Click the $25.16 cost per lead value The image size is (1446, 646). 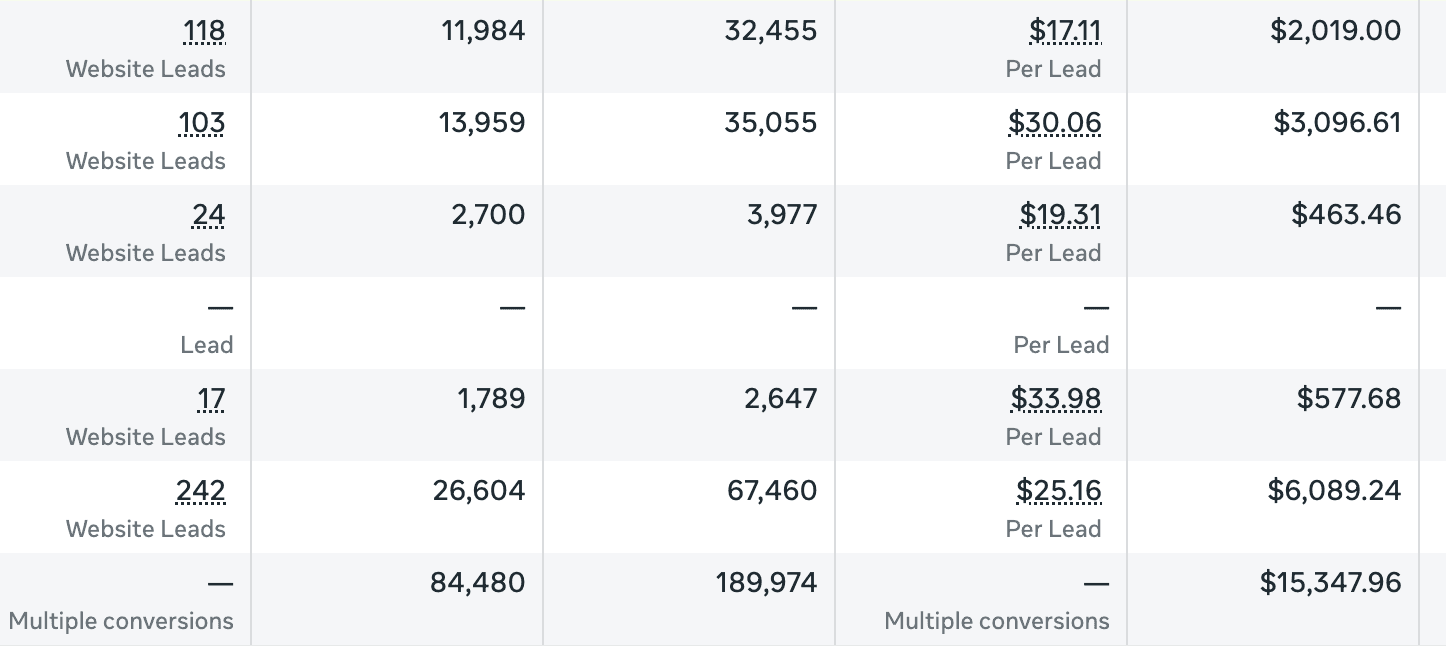1059,492
